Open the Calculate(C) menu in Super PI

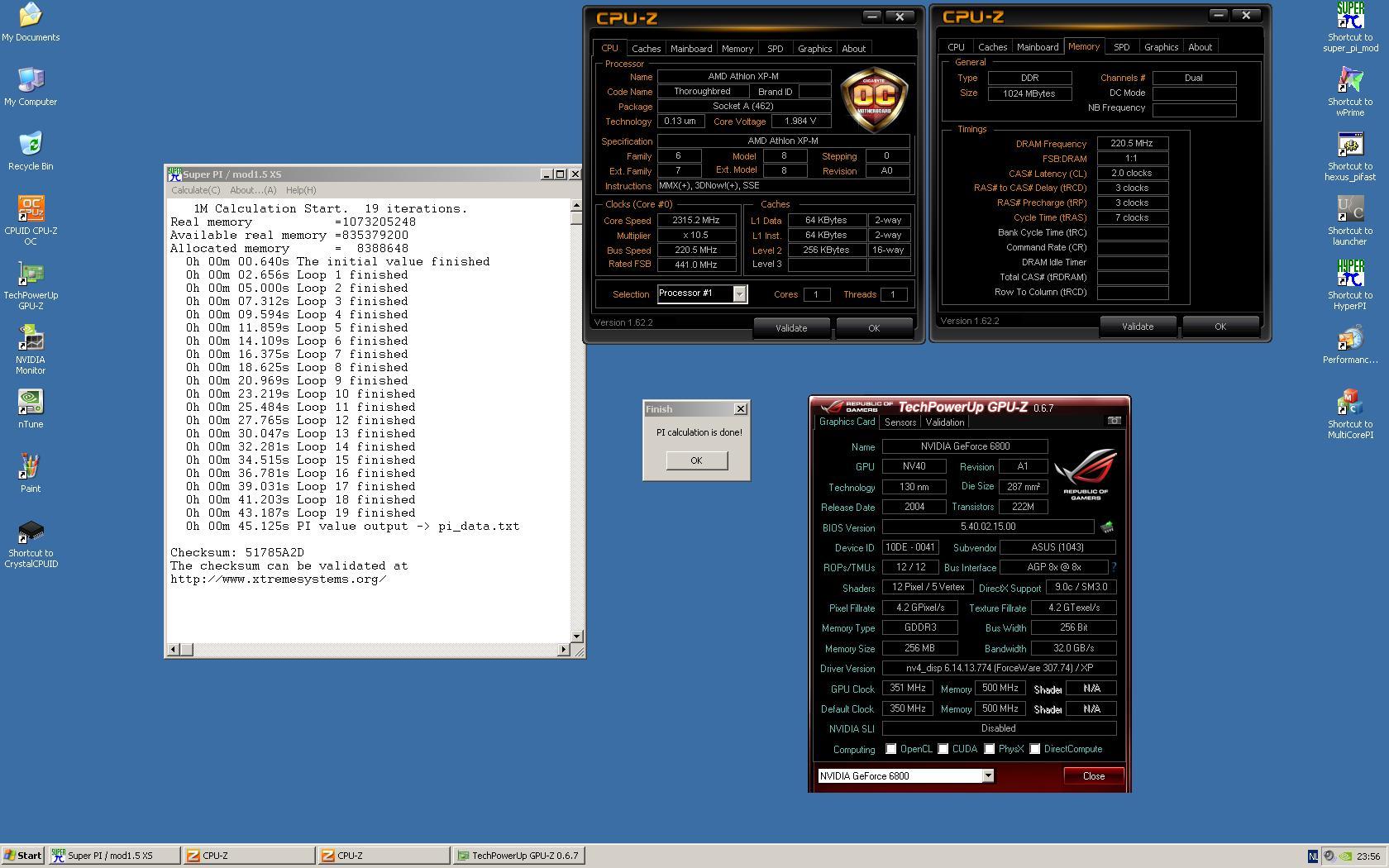pos(195,190)
